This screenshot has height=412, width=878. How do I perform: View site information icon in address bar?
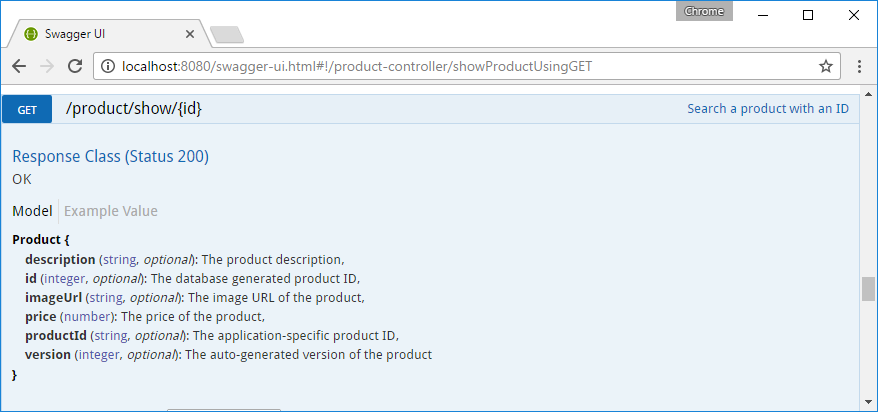pos(107,66)
